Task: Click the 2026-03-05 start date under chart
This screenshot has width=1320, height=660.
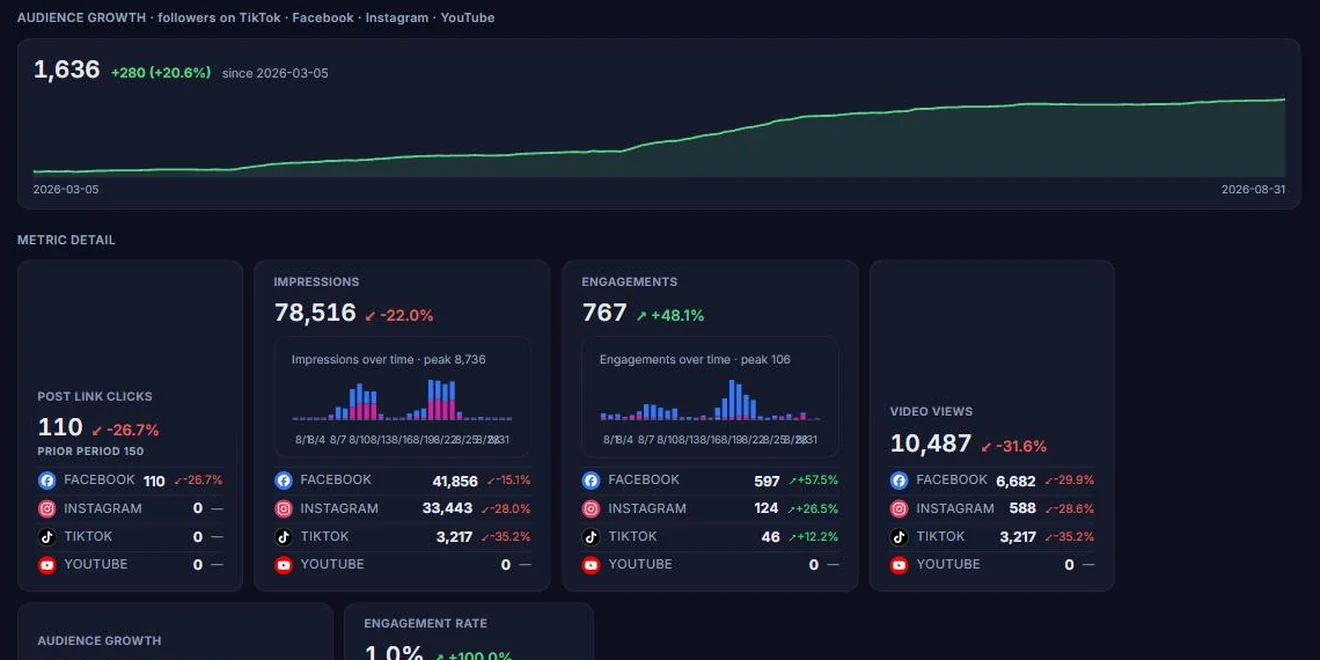Action: pyautogui.click(x=66, y=189)
